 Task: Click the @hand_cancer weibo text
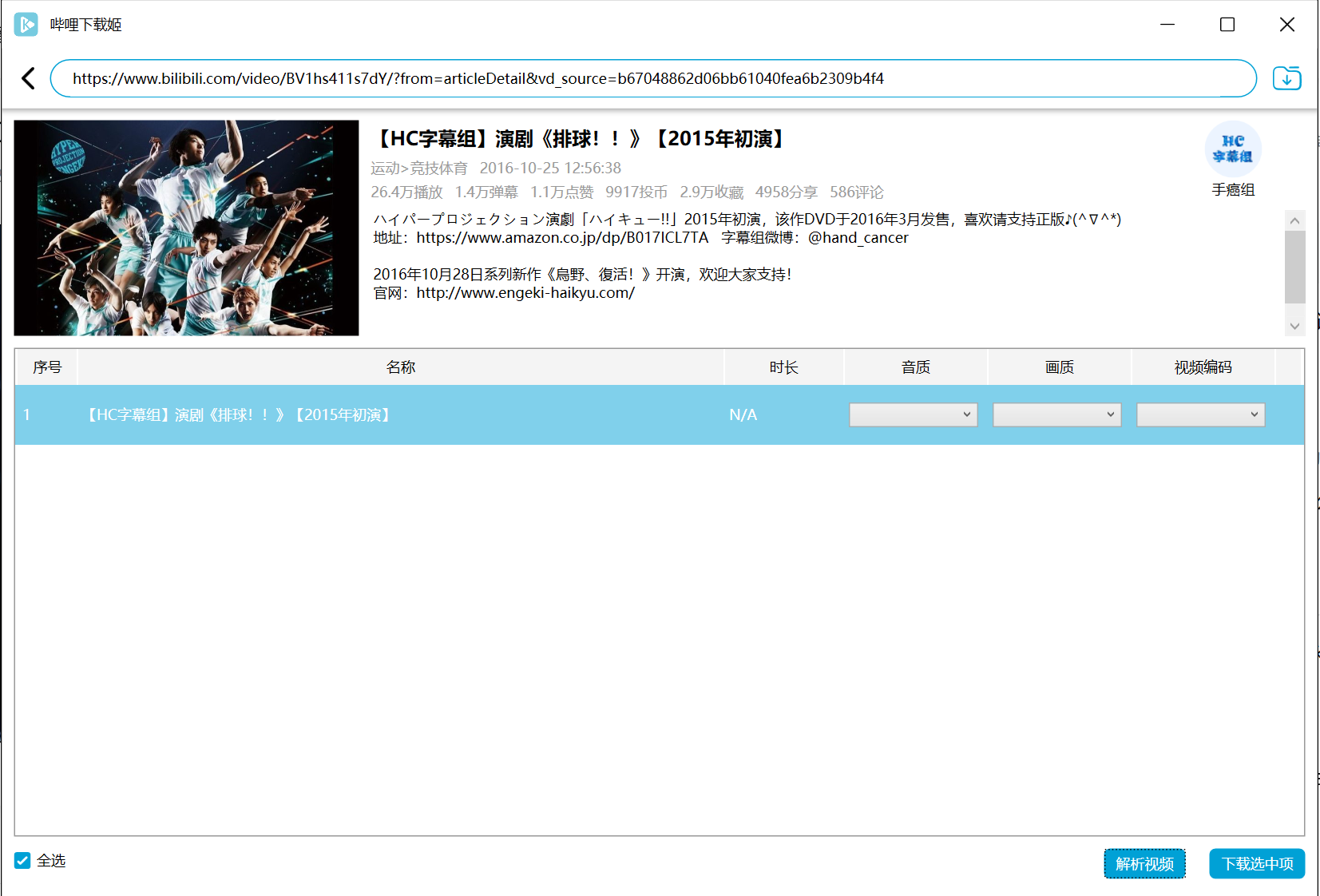click(858, 238)
